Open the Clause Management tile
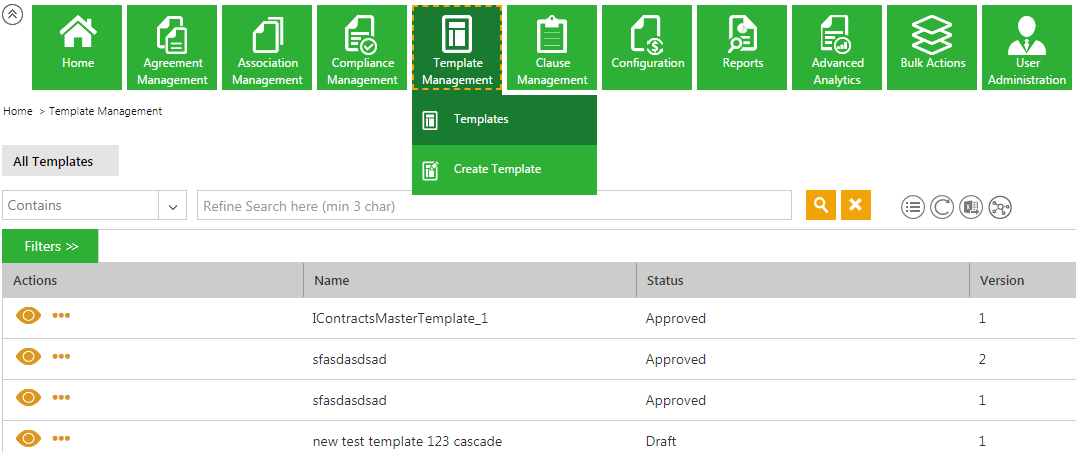 coord(552,47)
